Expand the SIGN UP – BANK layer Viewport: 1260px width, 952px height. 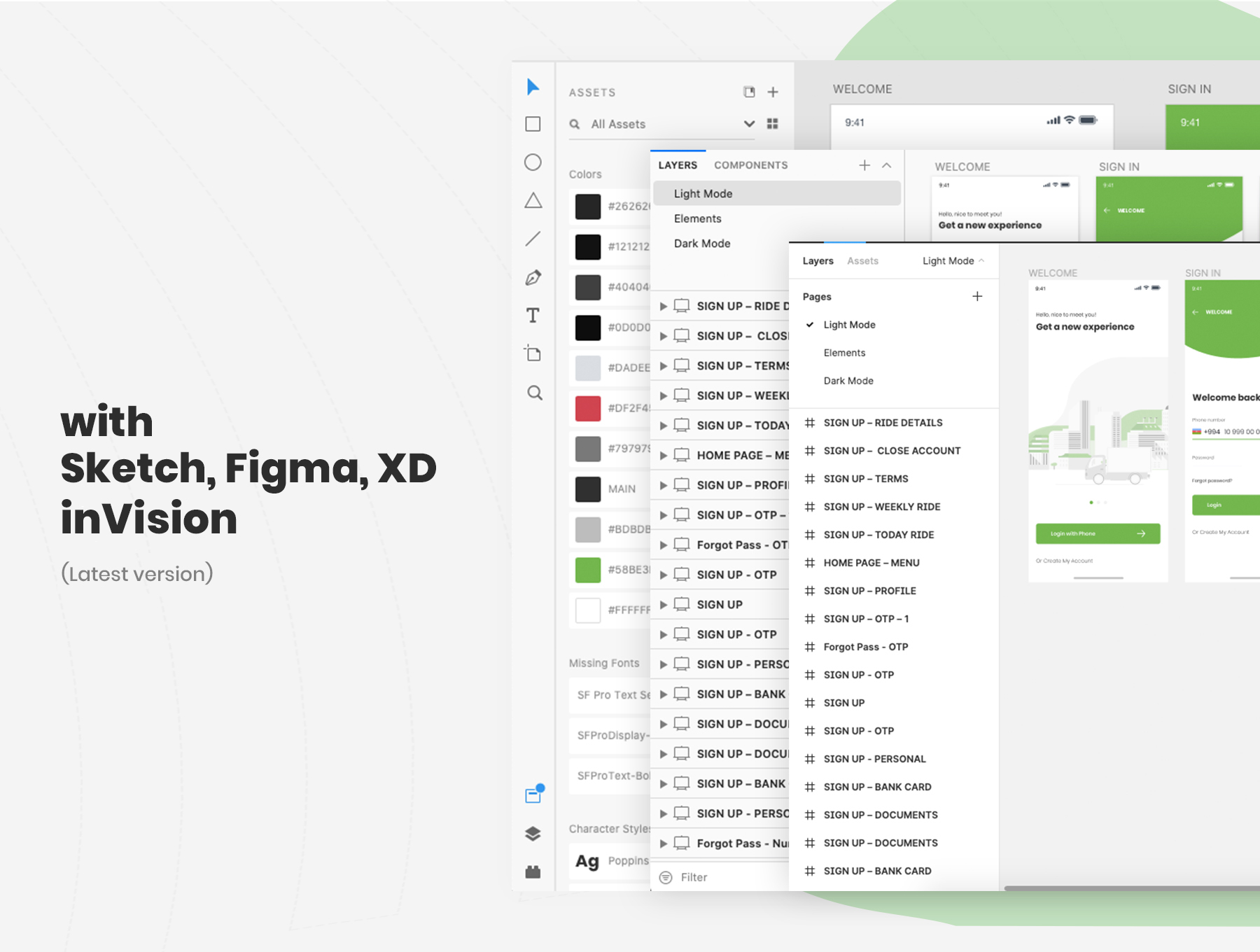(x=663, y=694)
